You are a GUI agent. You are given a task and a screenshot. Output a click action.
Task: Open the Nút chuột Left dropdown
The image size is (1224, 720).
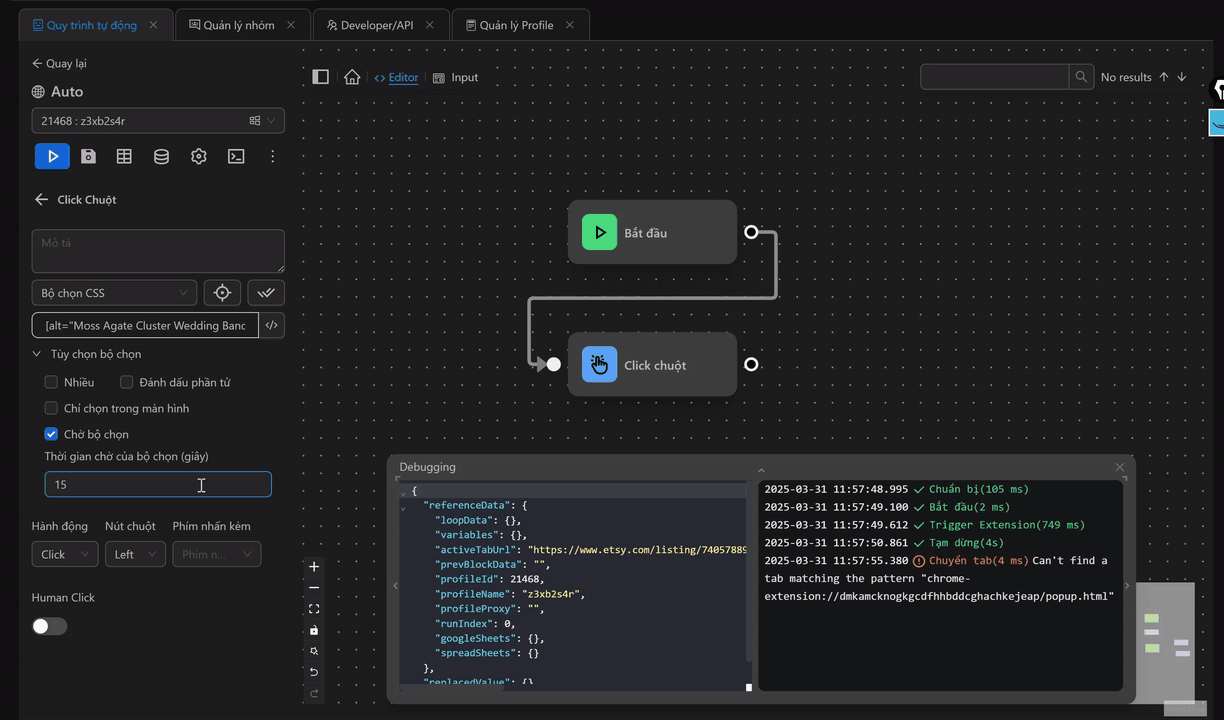click(x=135, y=554)
